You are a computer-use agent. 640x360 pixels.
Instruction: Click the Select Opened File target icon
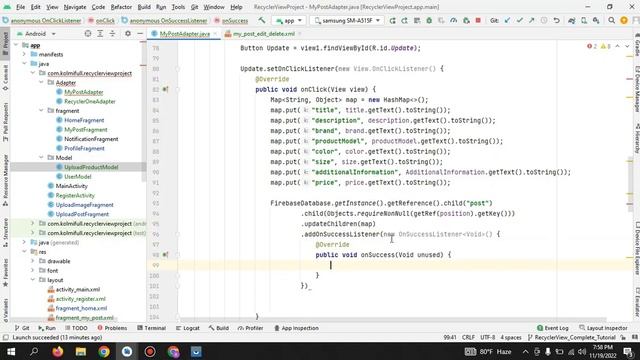[88, 33]
